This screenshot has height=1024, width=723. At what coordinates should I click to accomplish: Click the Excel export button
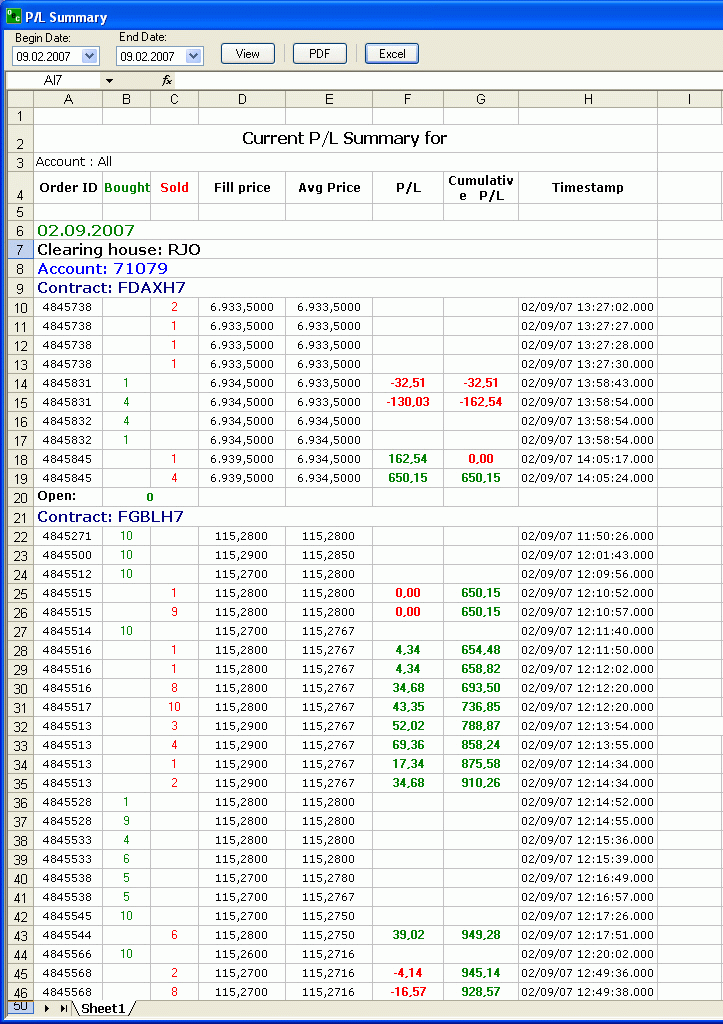pyautogui.click(x=391, y=54)
